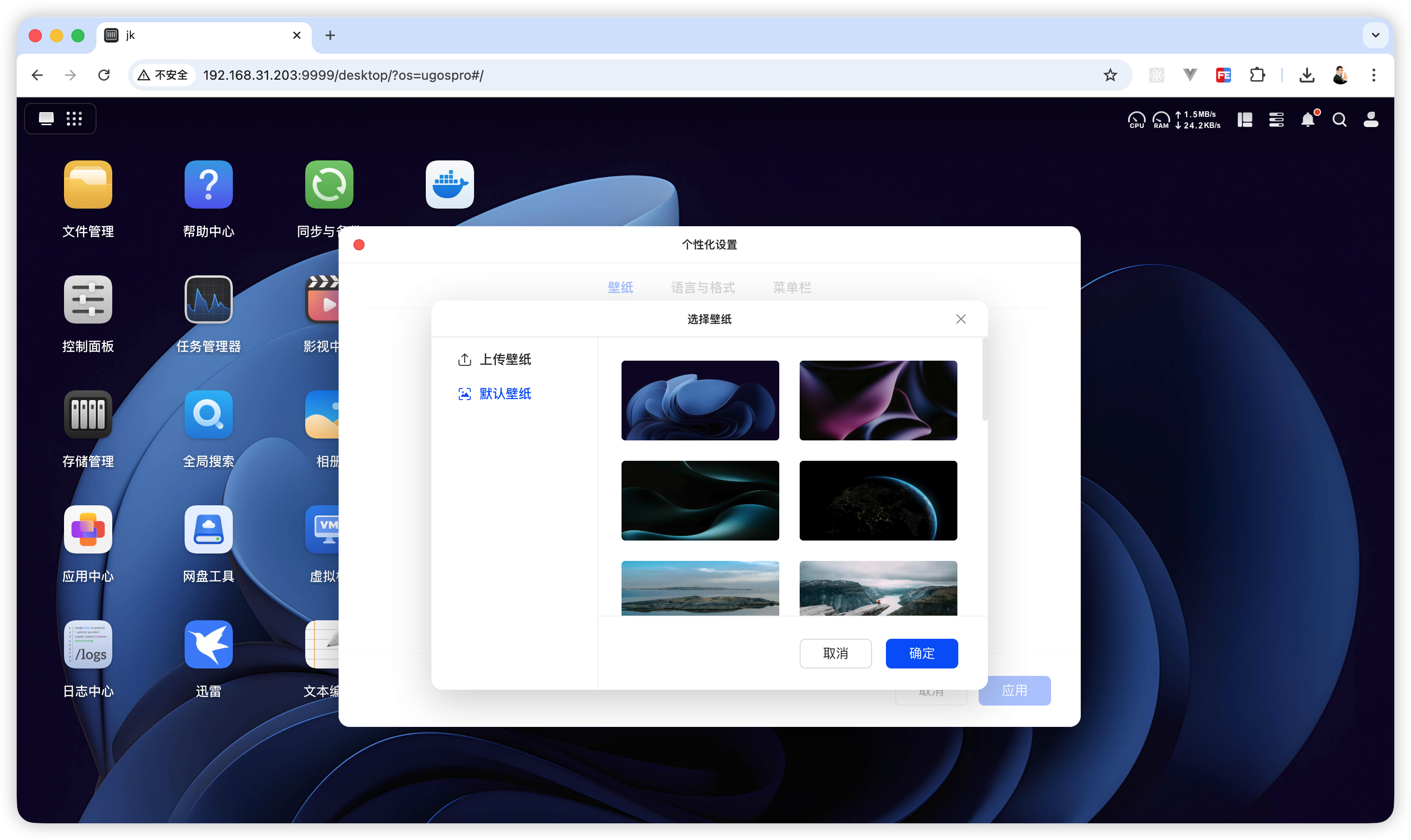The width and height of the screenshot is (1411, 840).
Task: Open the global search magnifier in top bar
Action: [1339, 120]
